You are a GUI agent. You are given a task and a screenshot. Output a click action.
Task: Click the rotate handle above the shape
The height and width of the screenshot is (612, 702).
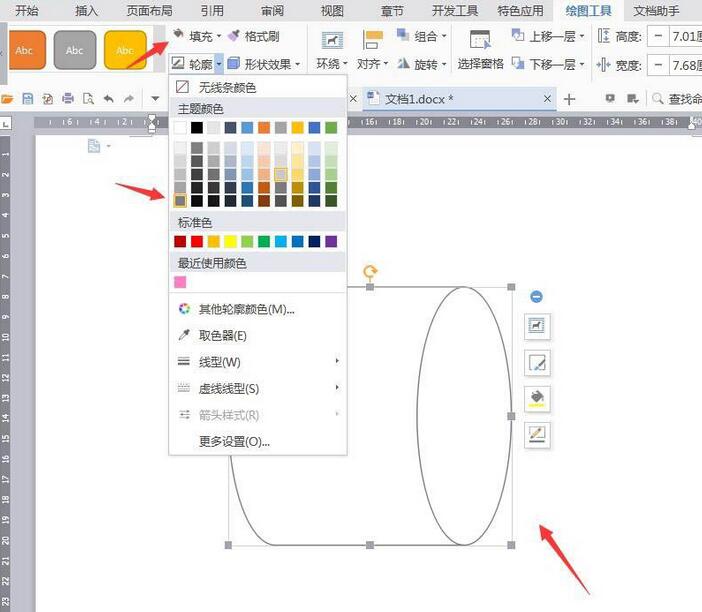[370, 271]
